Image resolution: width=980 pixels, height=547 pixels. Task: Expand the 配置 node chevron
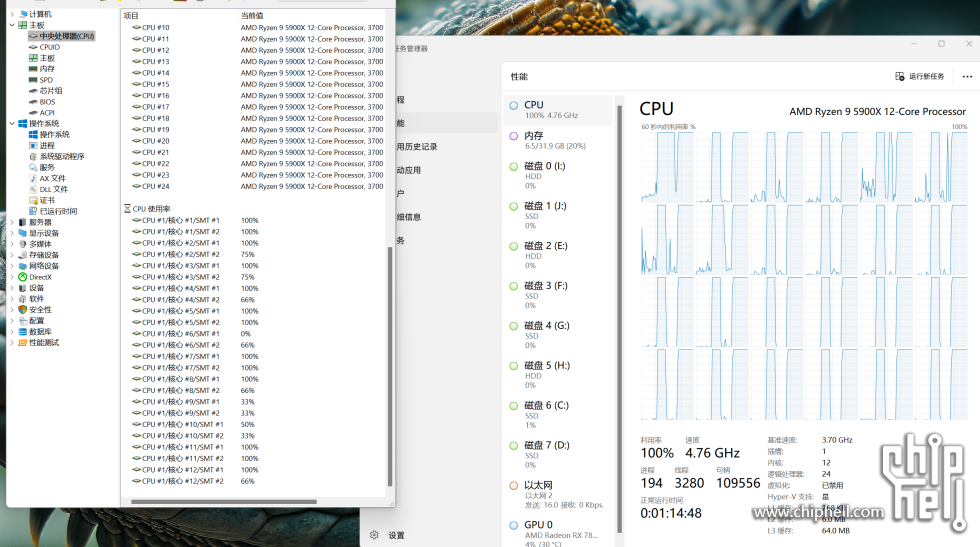pyautogui.click(x=12, y=321)
